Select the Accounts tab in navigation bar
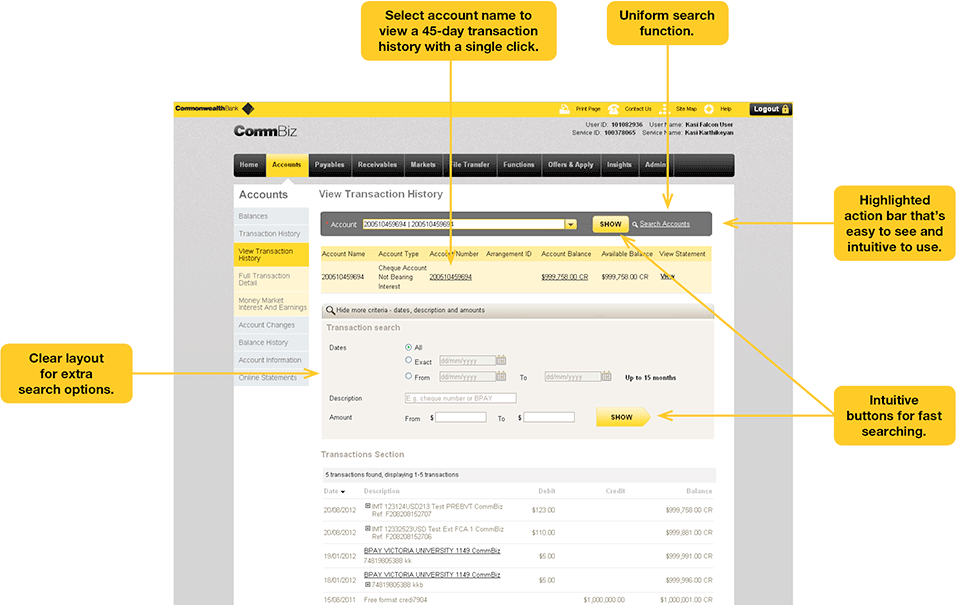 click(x=287, y=165)
